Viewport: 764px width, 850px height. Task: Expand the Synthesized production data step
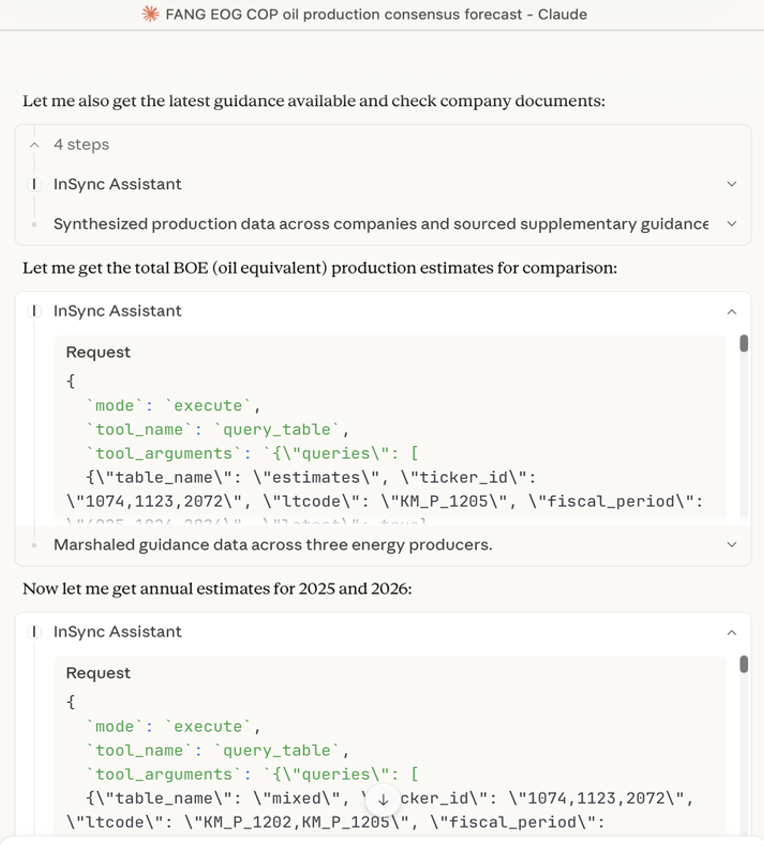(731, 224)
